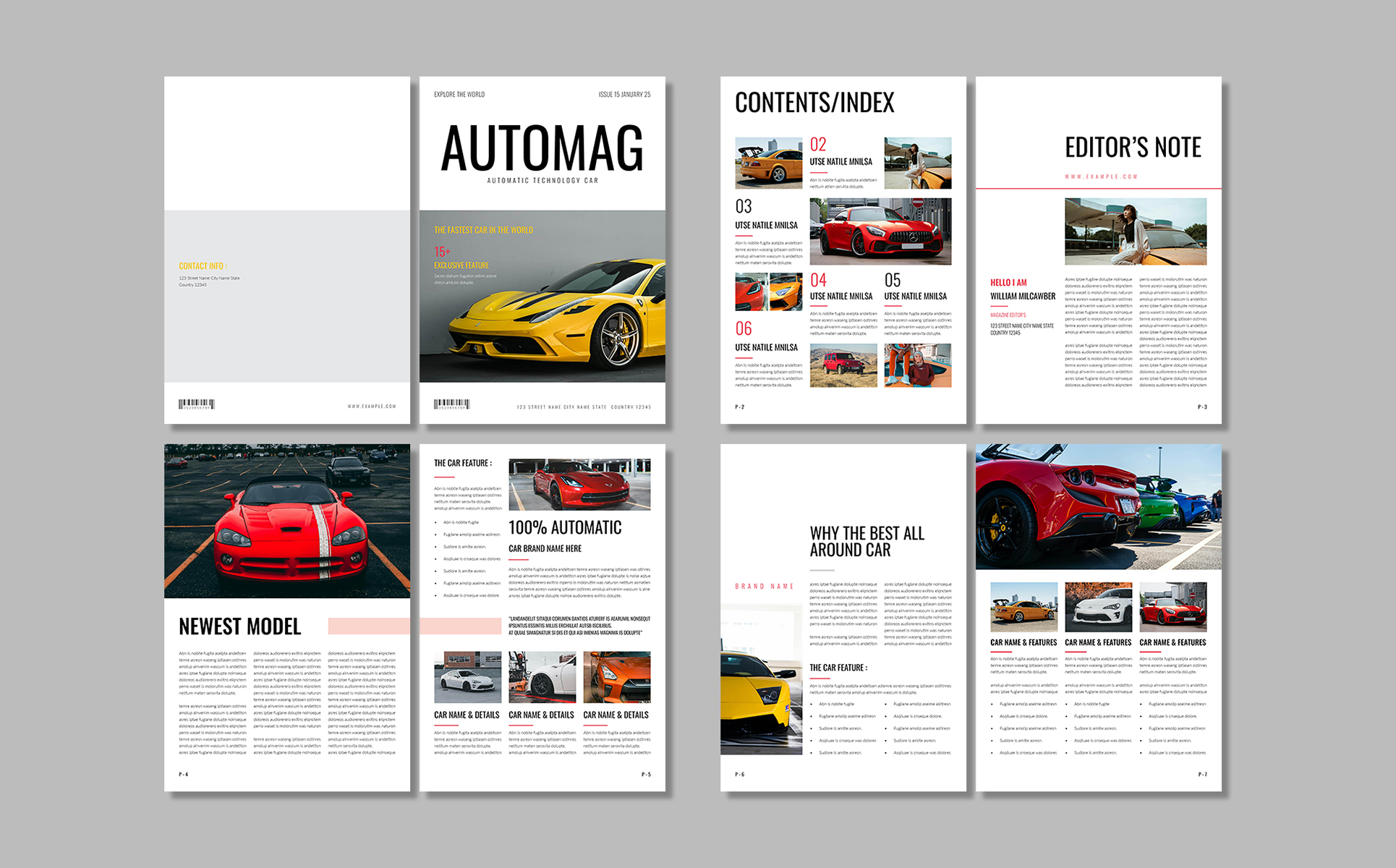Click the www.example.com link on back cover
Viewport: 1396px width, 868px height.
[372, 407]
